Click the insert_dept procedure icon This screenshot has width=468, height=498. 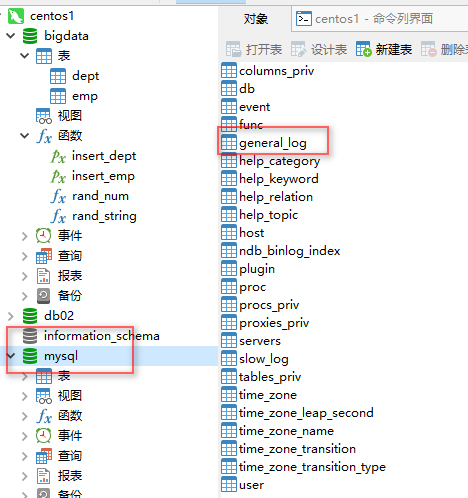click(58, 156)
